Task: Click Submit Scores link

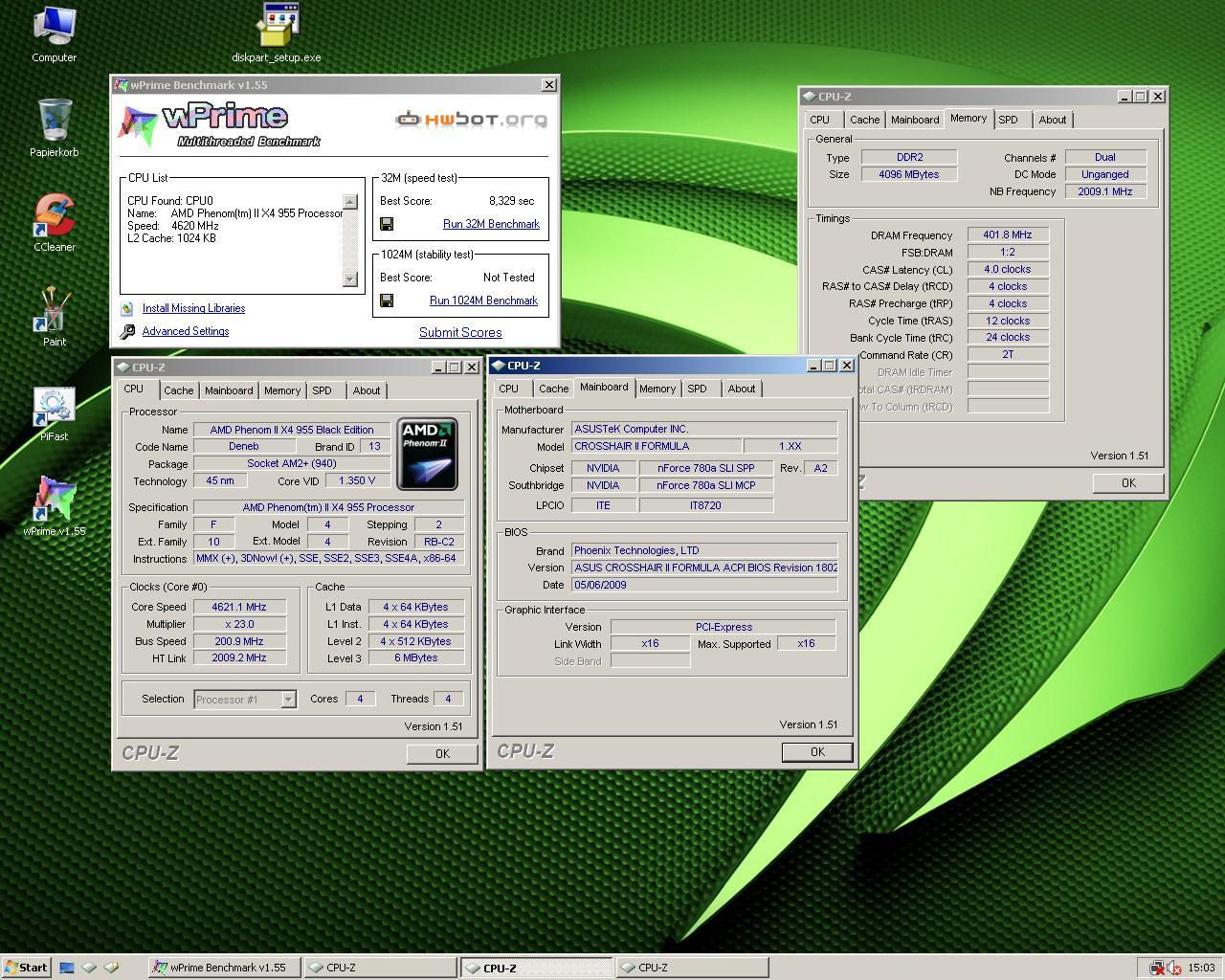Action: [x=460, y=332]
